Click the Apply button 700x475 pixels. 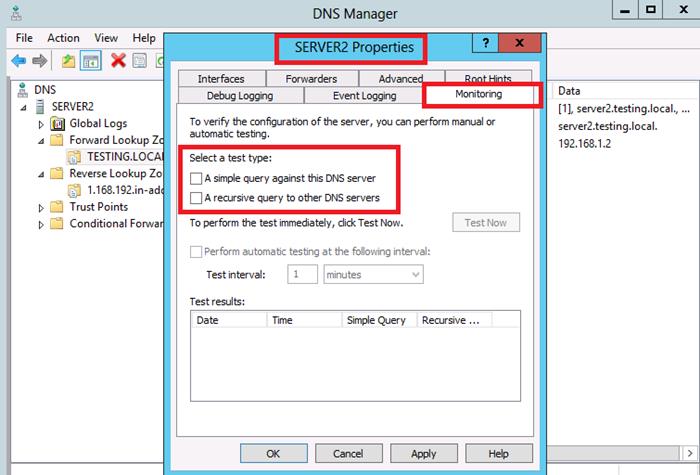click(x=424, y=454)
